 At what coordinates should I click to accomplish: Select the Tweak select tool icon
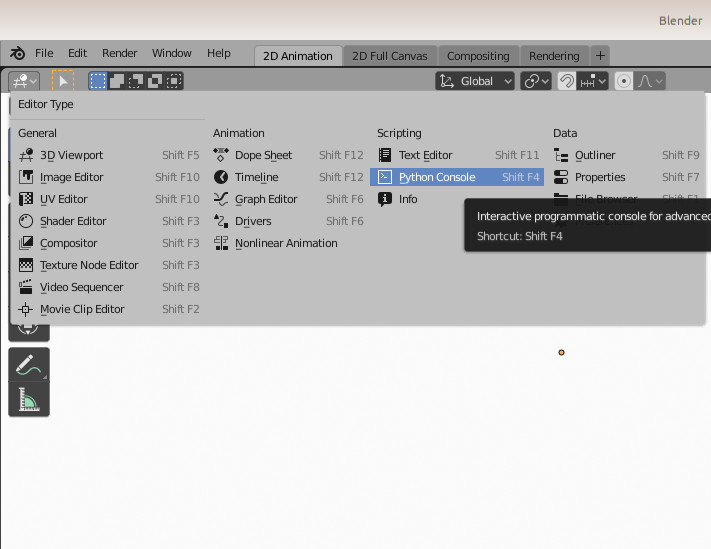(x=63, y=82)
